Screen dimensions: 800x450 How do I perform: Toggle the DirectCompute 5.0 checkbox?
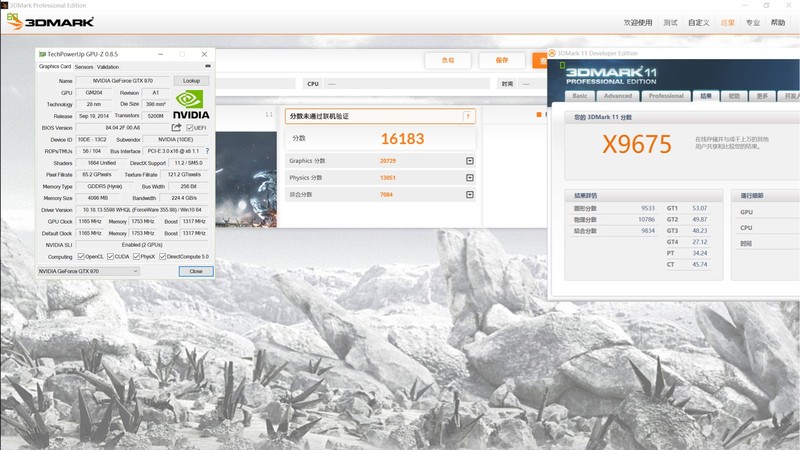tap(162, 257)
